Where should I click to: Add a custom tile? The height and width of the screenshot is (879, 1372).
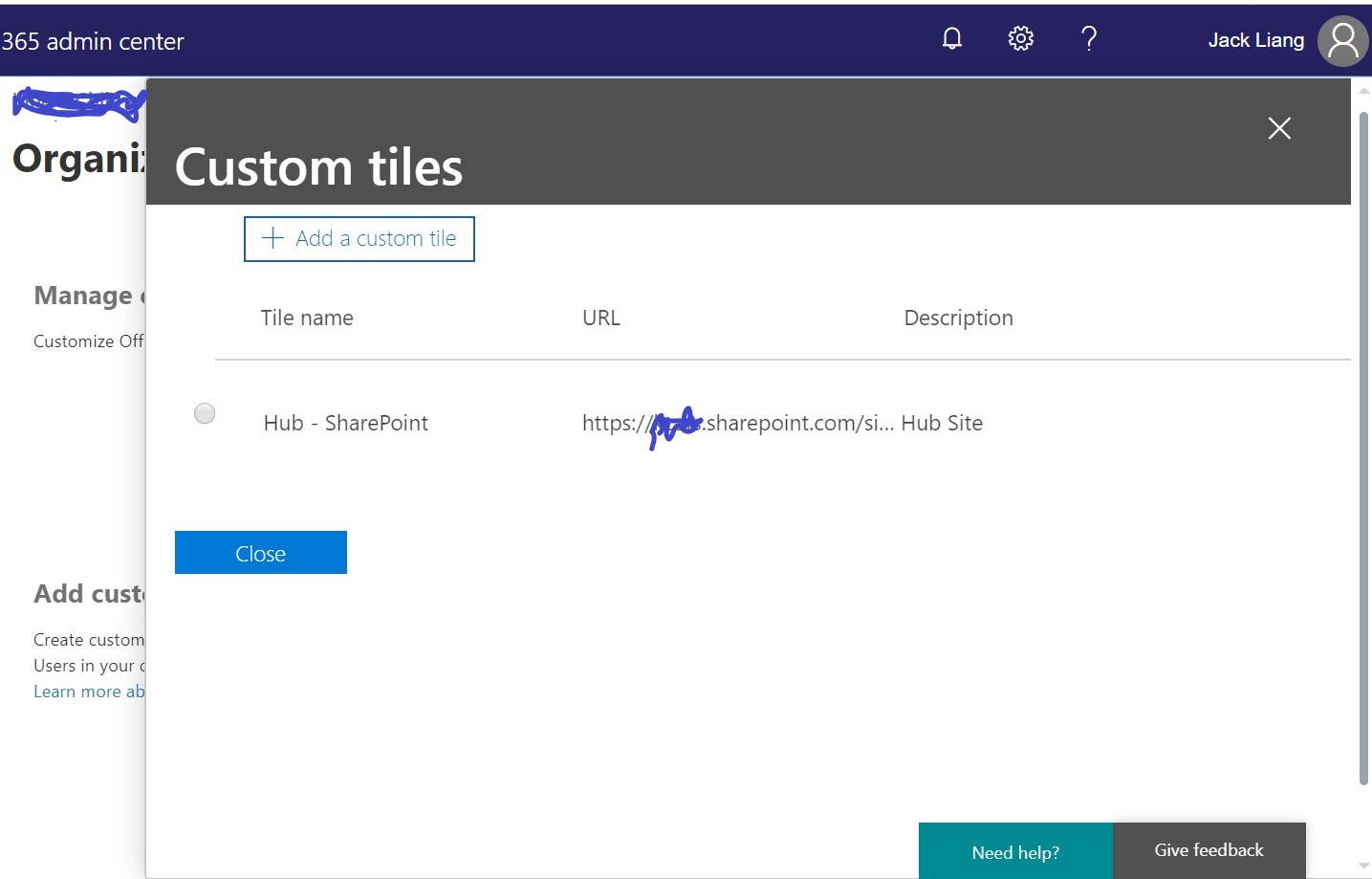[359, 239]
